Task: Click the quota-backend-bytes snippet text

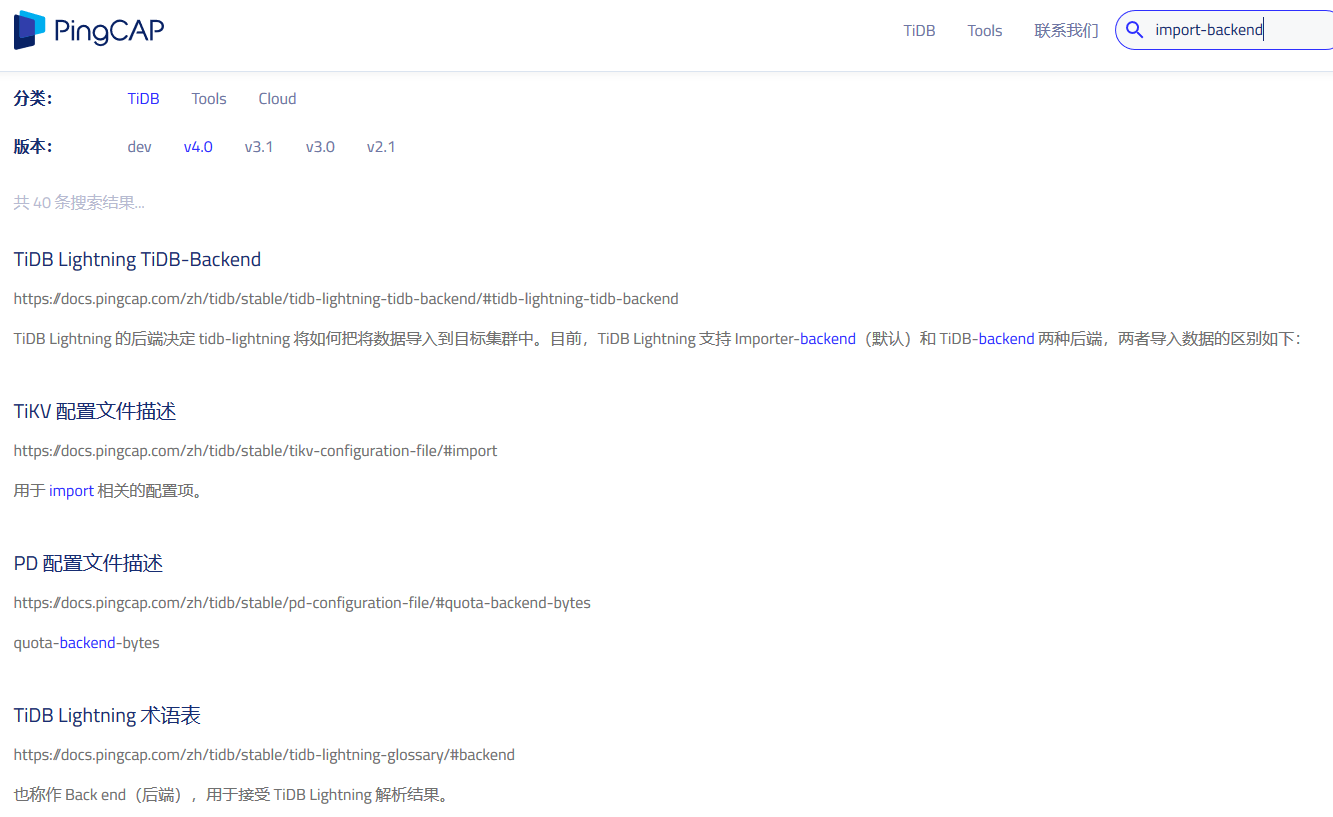Action: 86,642
